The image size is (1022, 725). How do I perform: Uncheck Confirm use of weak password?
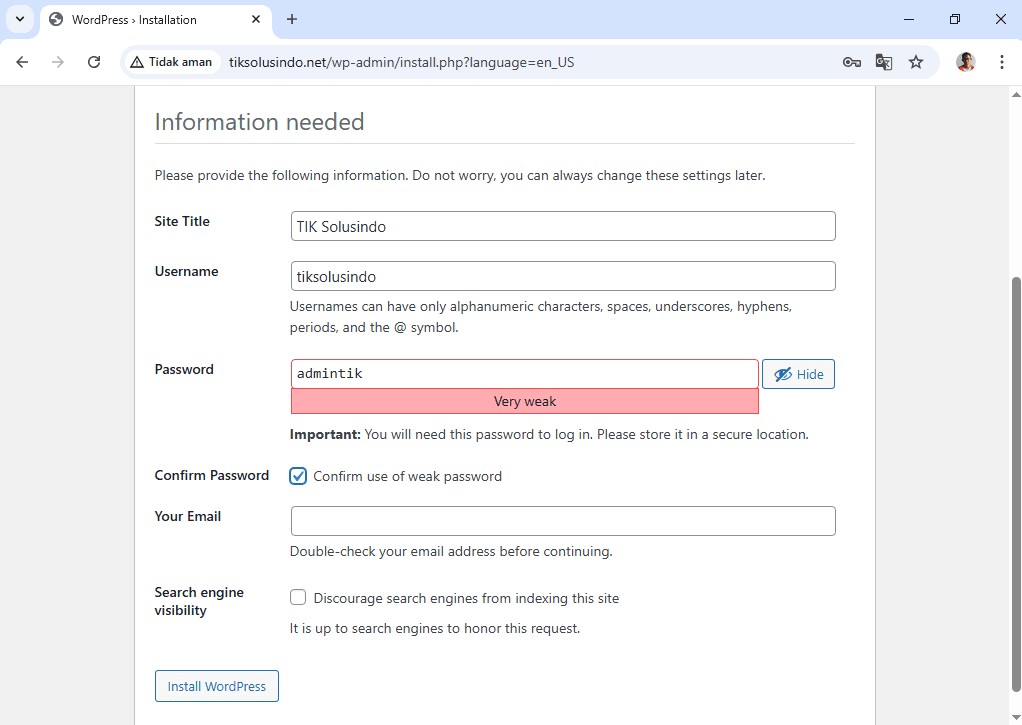tap(298, 476)
